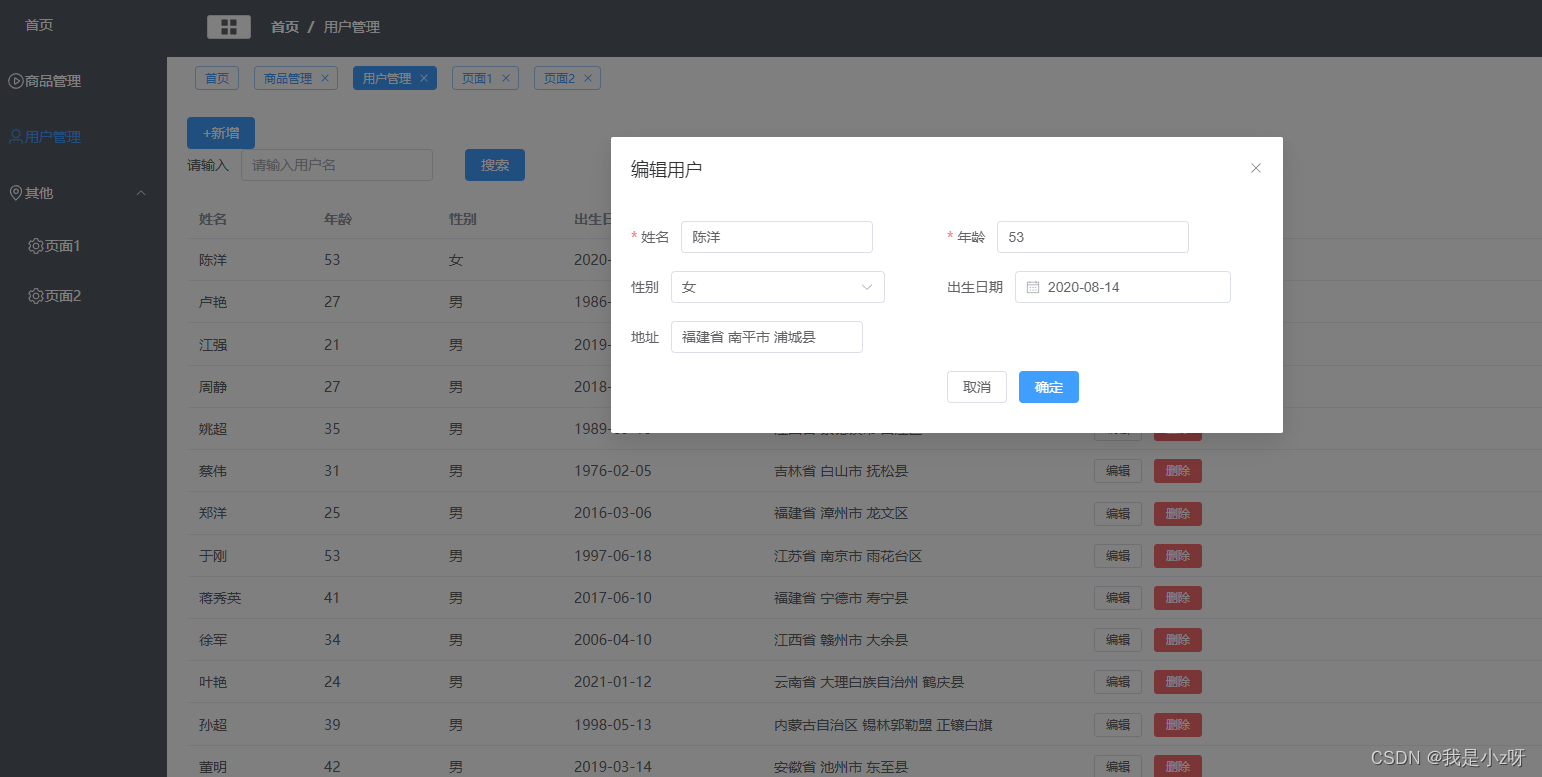Screen dimensions: 1542x777
Task: Click 取消 in the dialog
Action: pyautogui.click(x=977, y=387)
